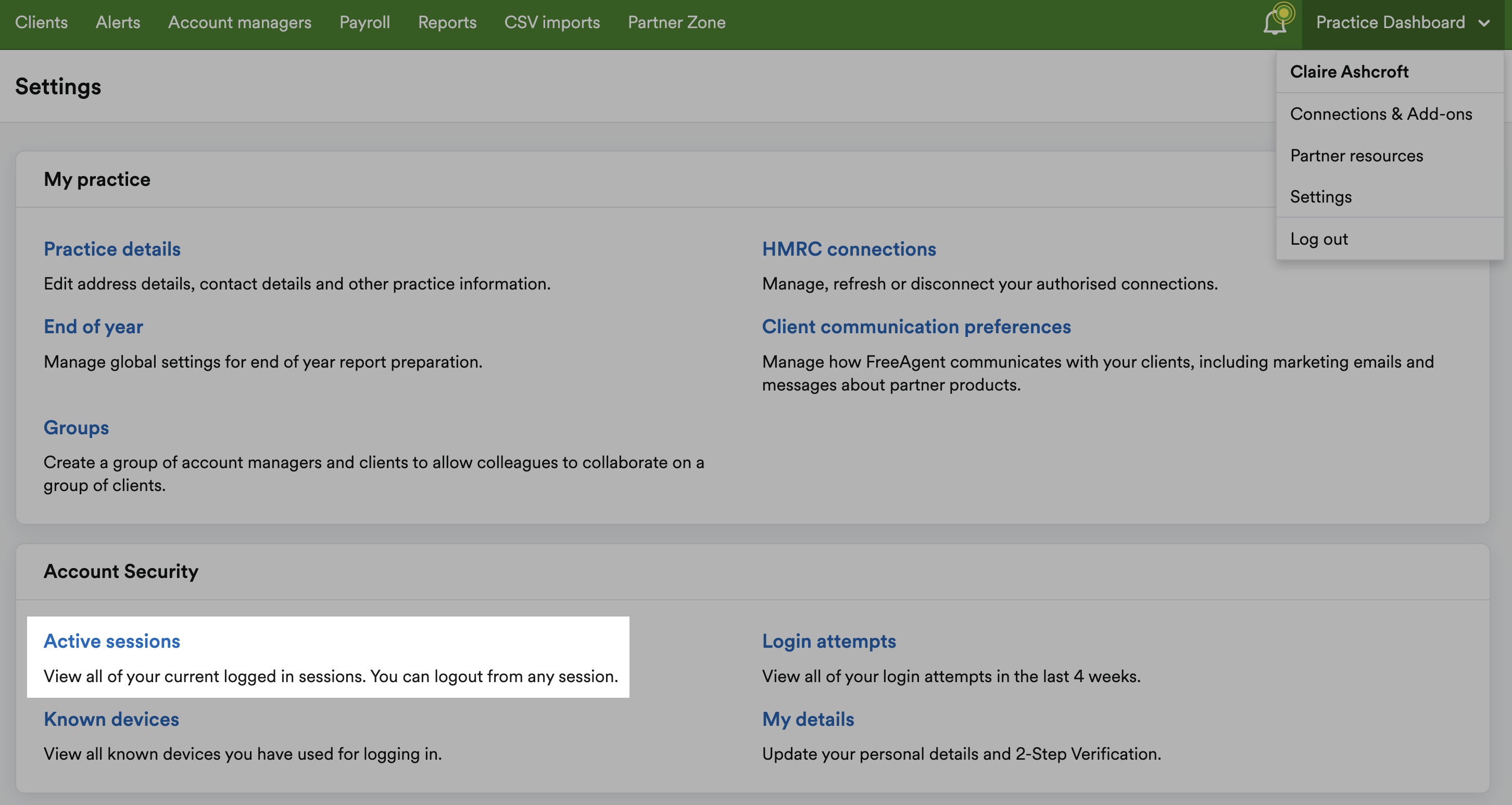View Partner resources
1512x805 pixels.
pos(1356,156)
